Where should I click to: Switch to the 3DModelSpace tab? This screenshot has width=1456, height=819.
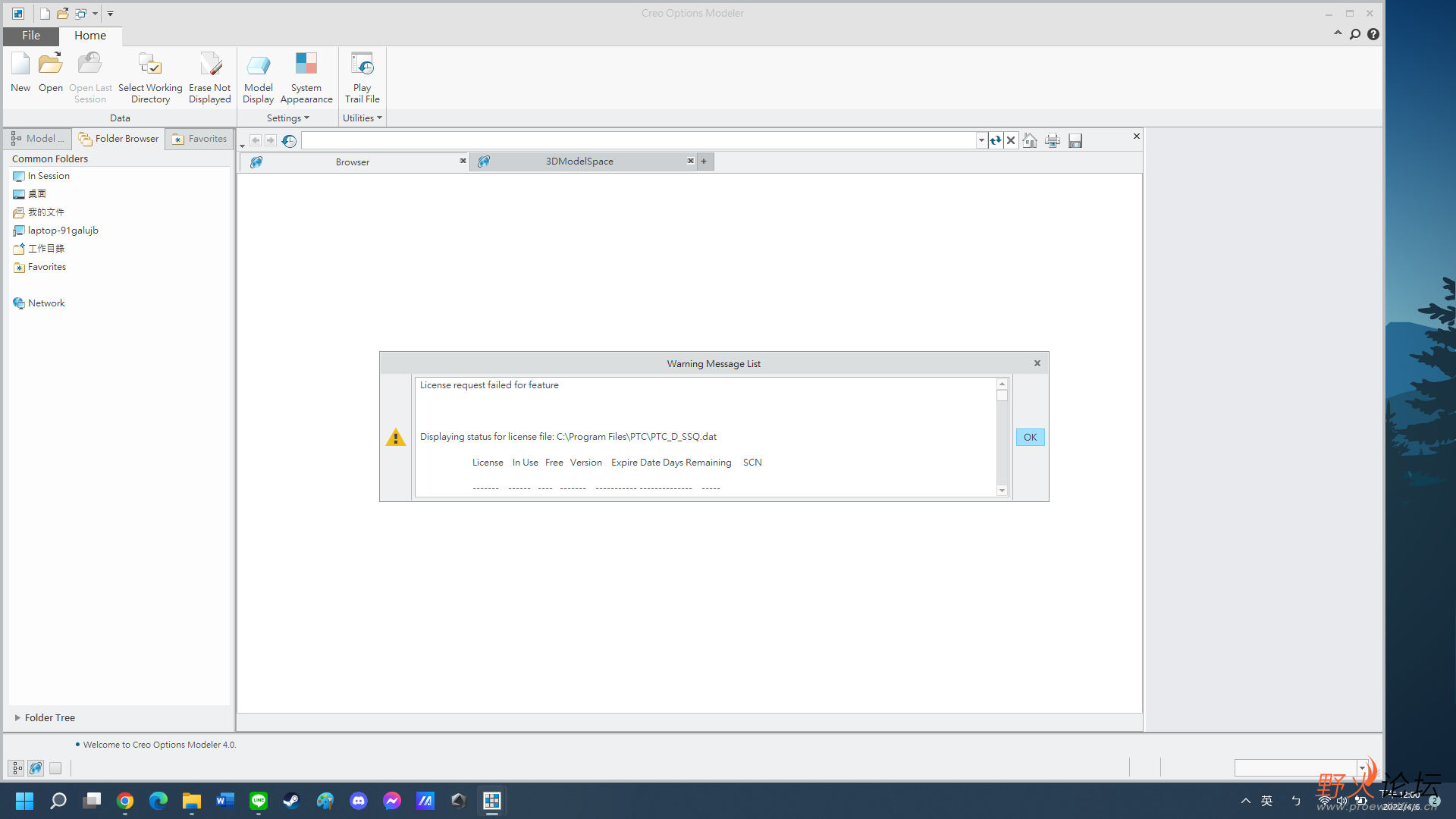coord(580,162)
